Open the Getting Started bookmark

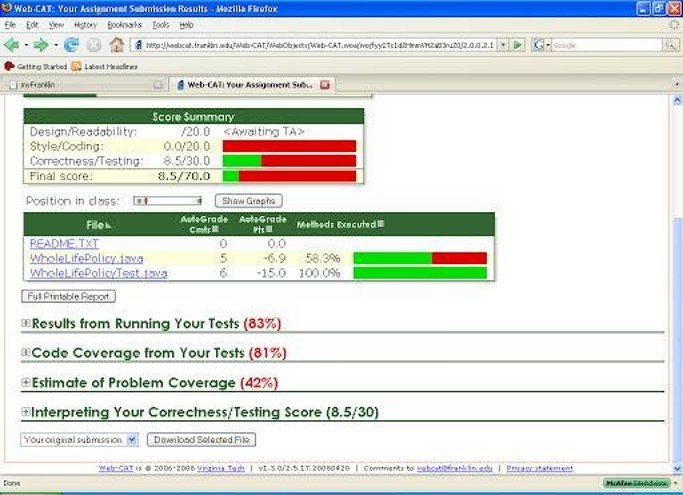click(36, 66)
